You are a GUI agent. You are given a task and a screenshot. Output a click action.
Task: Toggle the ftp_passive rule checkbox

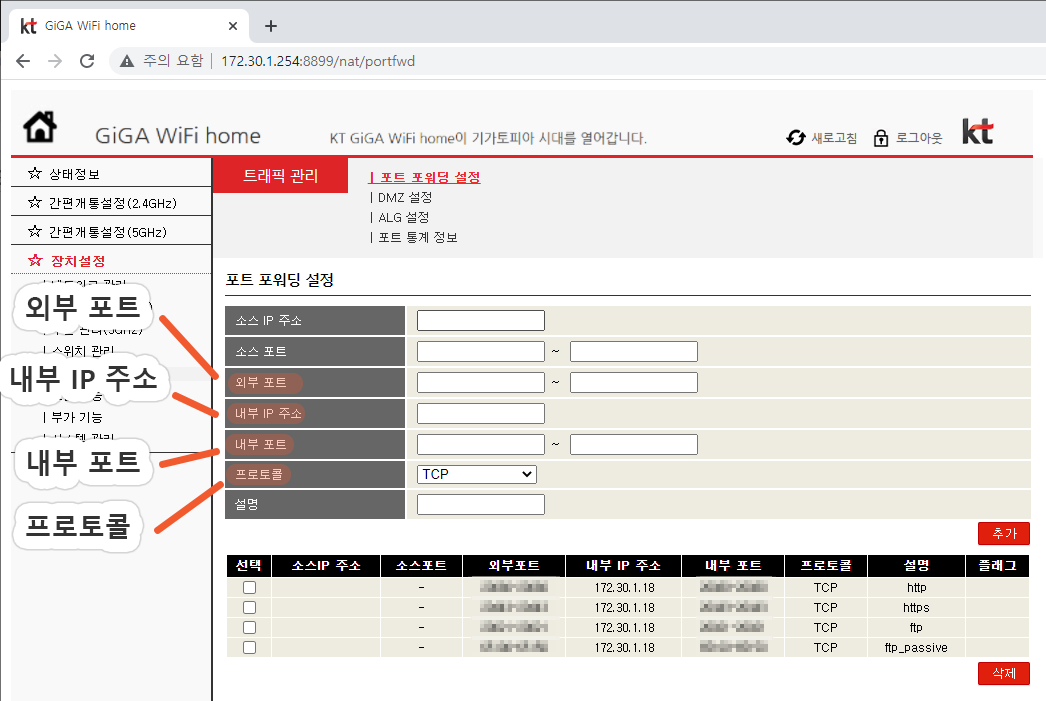pyautogui.click(x=249, y=648)
